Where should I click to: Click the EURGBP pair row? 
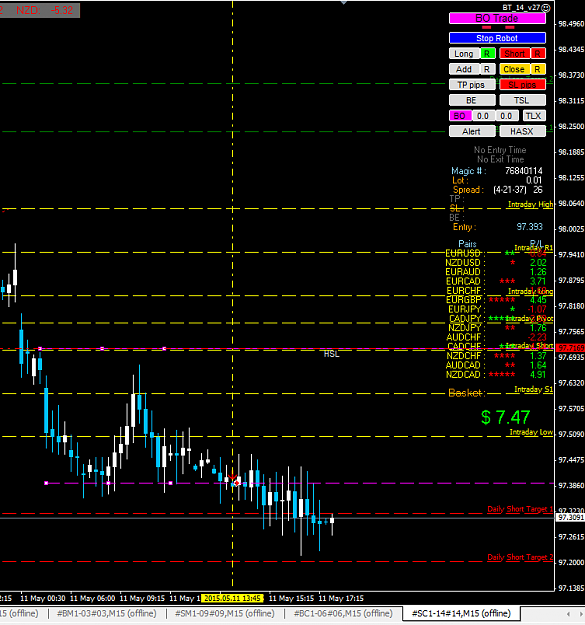496,300
